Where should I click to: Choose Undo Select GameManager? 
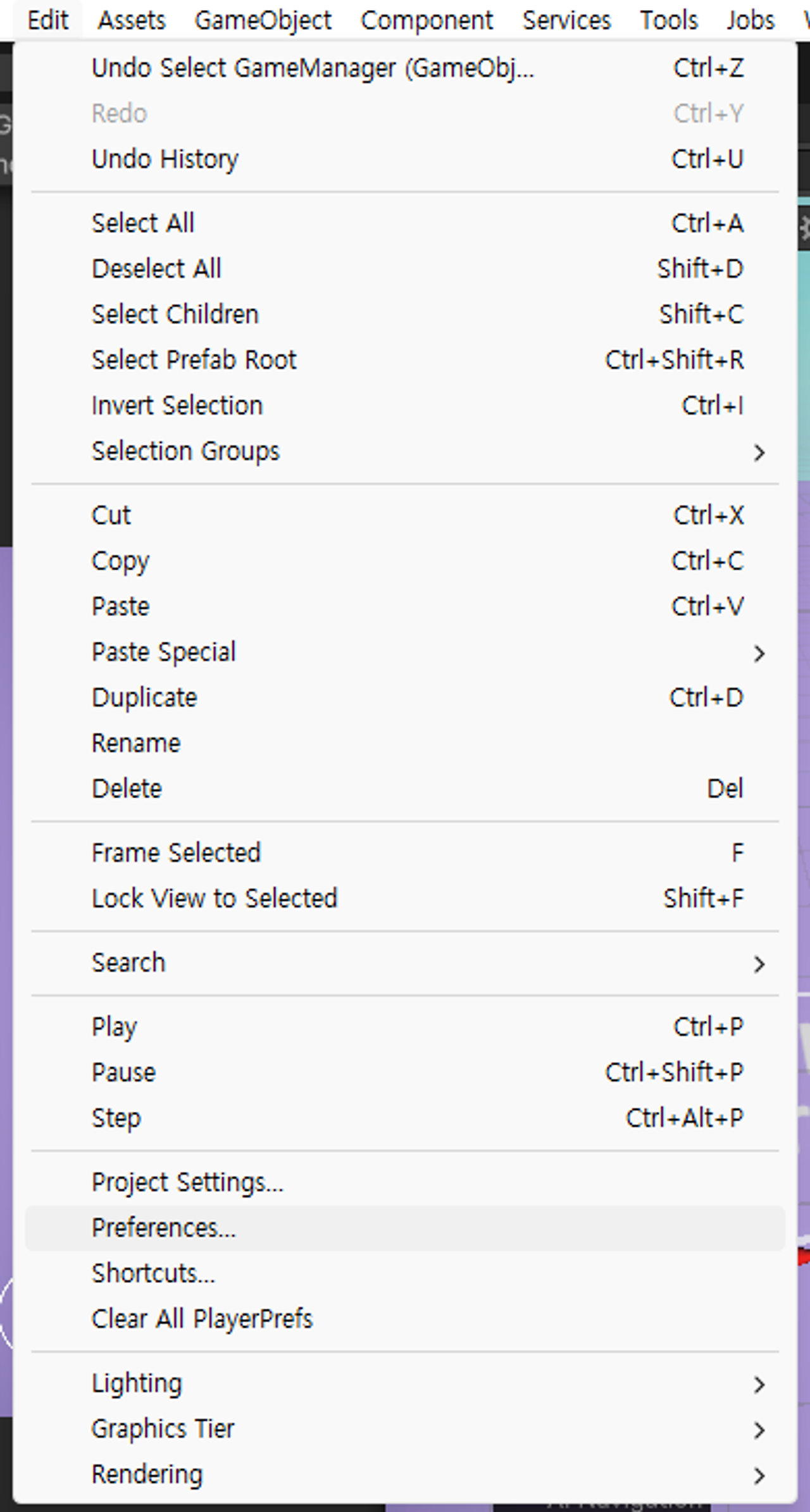pos(405,68)
